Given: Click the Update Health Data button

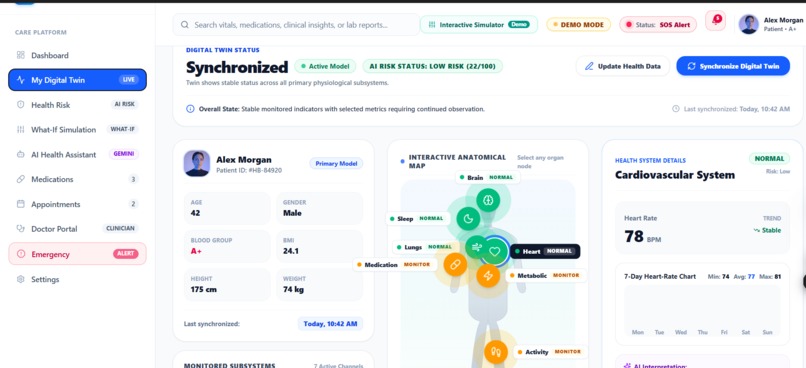Looking at the screenshot, I should point(622,66).
